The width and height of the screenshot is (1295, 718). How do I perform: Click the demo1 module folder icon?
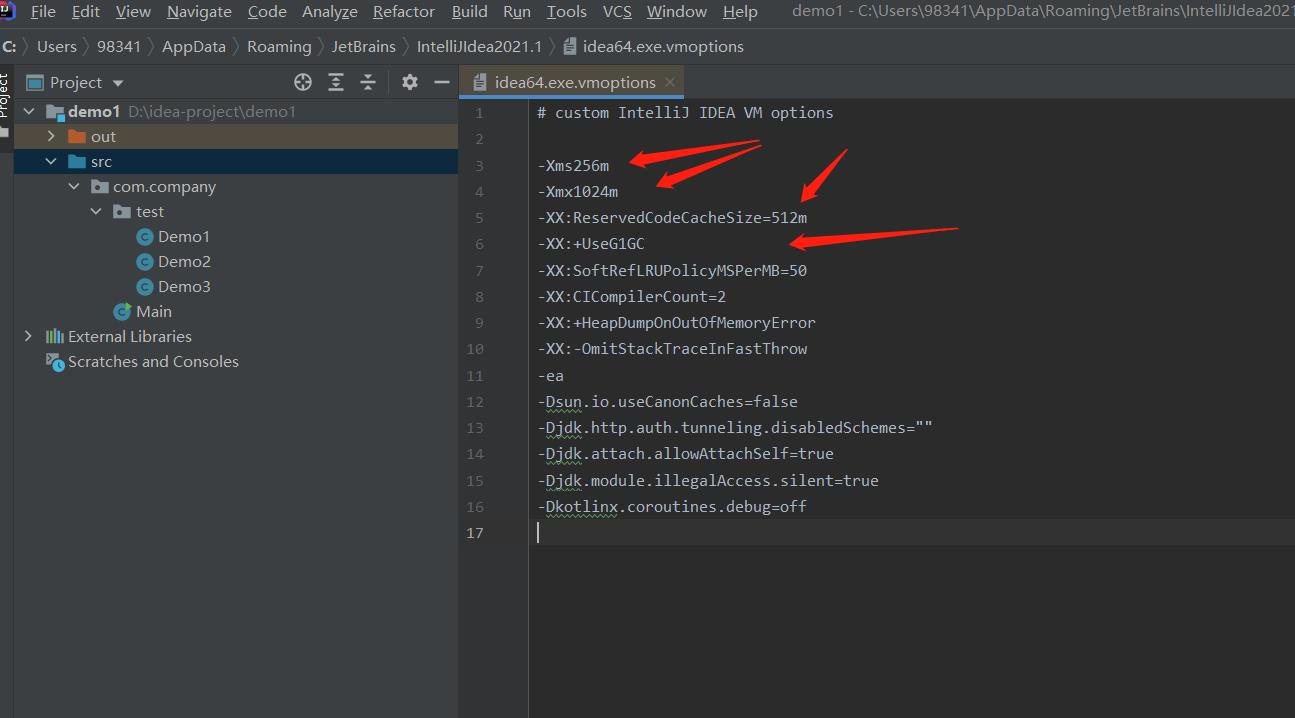[55, 112]
